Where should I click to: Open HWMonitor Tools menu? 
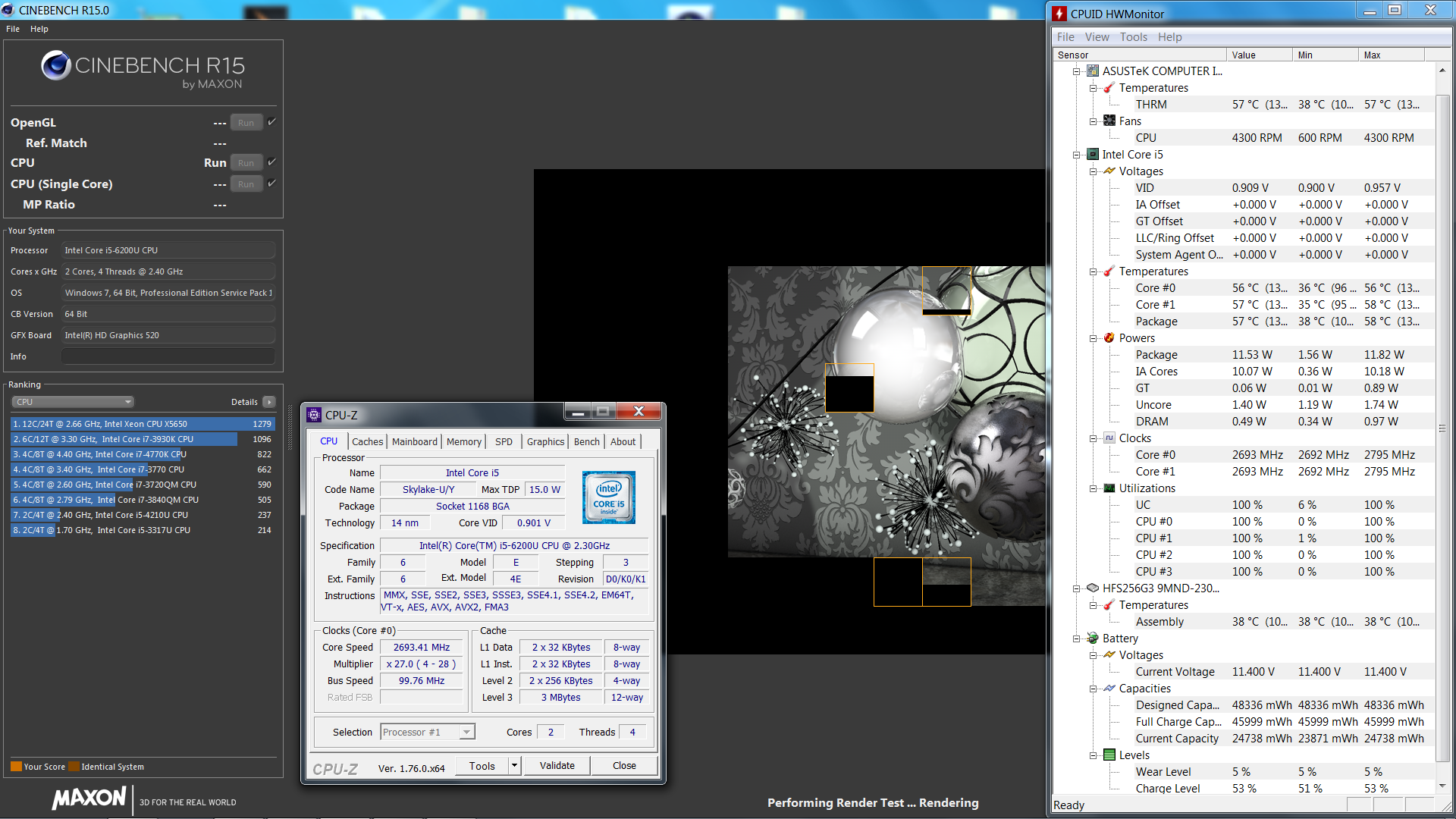point(1133,36)
